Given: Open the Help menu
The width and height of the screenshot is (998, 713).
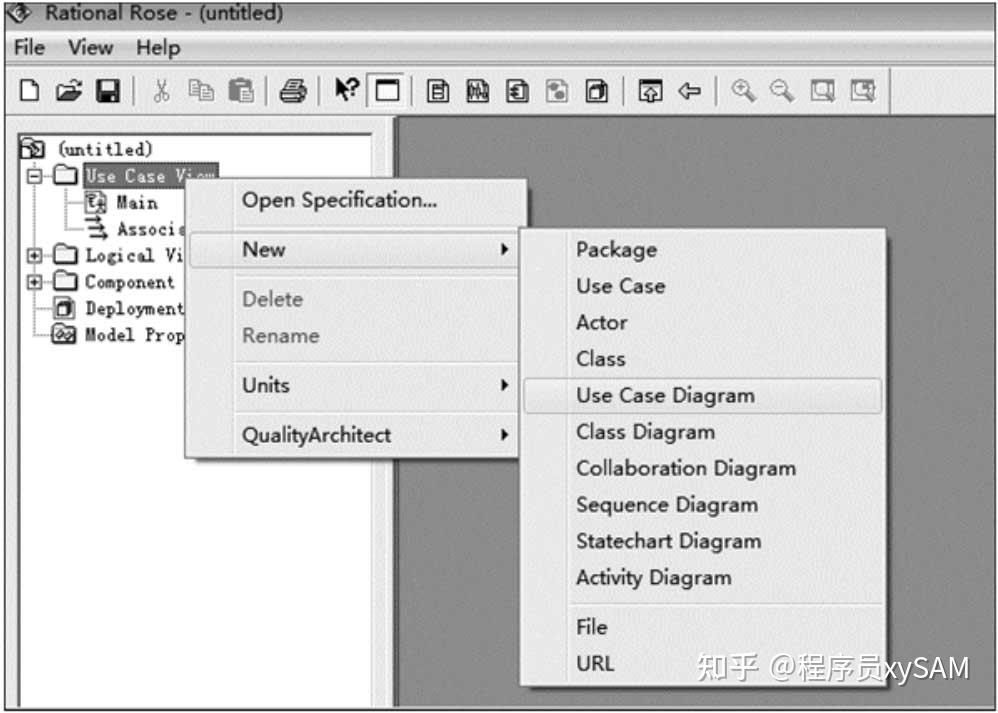Looking at the screenshot, I should point(158,48).
